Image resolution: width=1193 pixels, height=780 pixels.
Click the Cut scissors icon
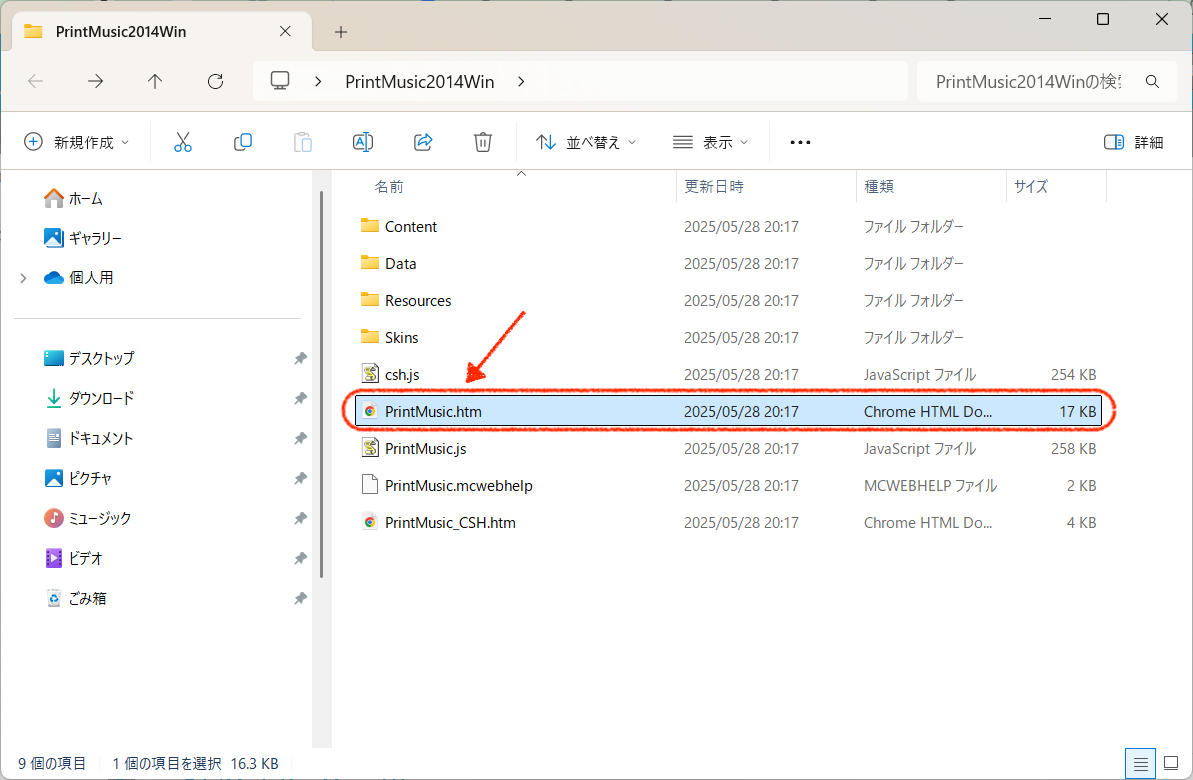click(x=183, y=142)
